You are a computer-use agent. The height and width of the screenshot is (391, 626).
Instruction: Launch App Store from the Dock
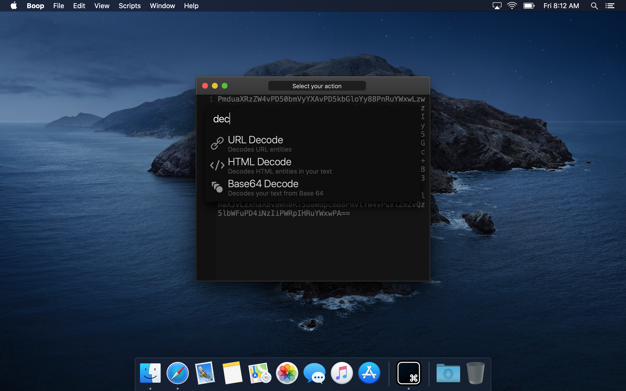369,373
